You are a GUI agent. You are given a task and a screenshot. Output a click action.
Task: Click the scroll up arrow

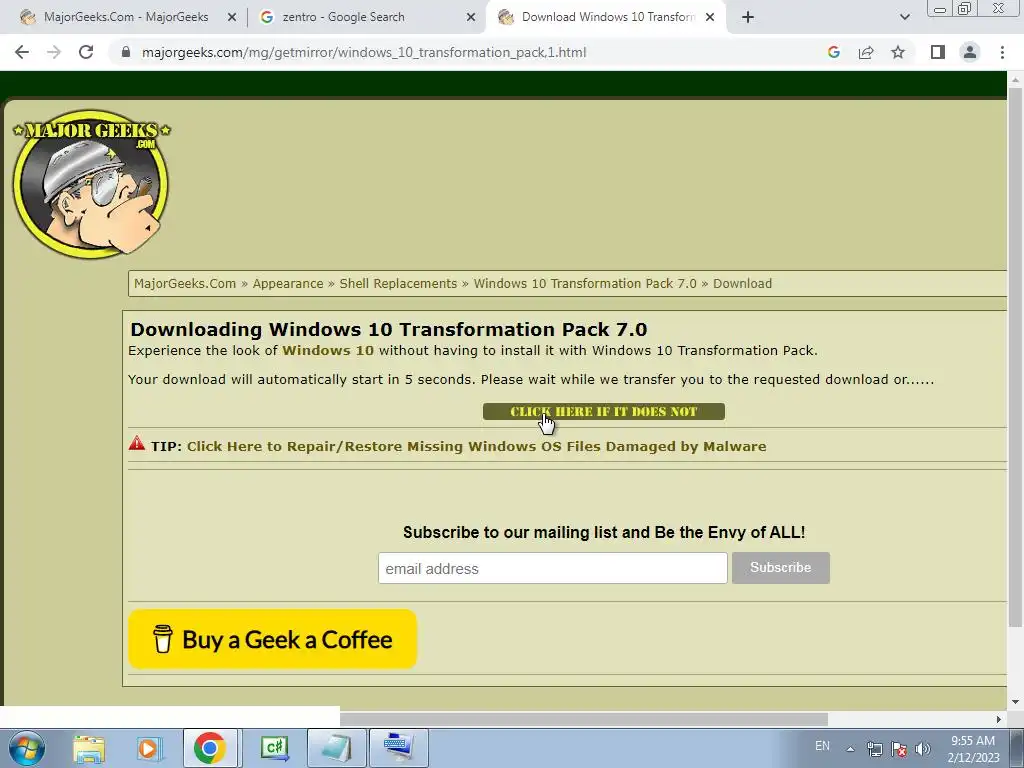click(1015, 78)
